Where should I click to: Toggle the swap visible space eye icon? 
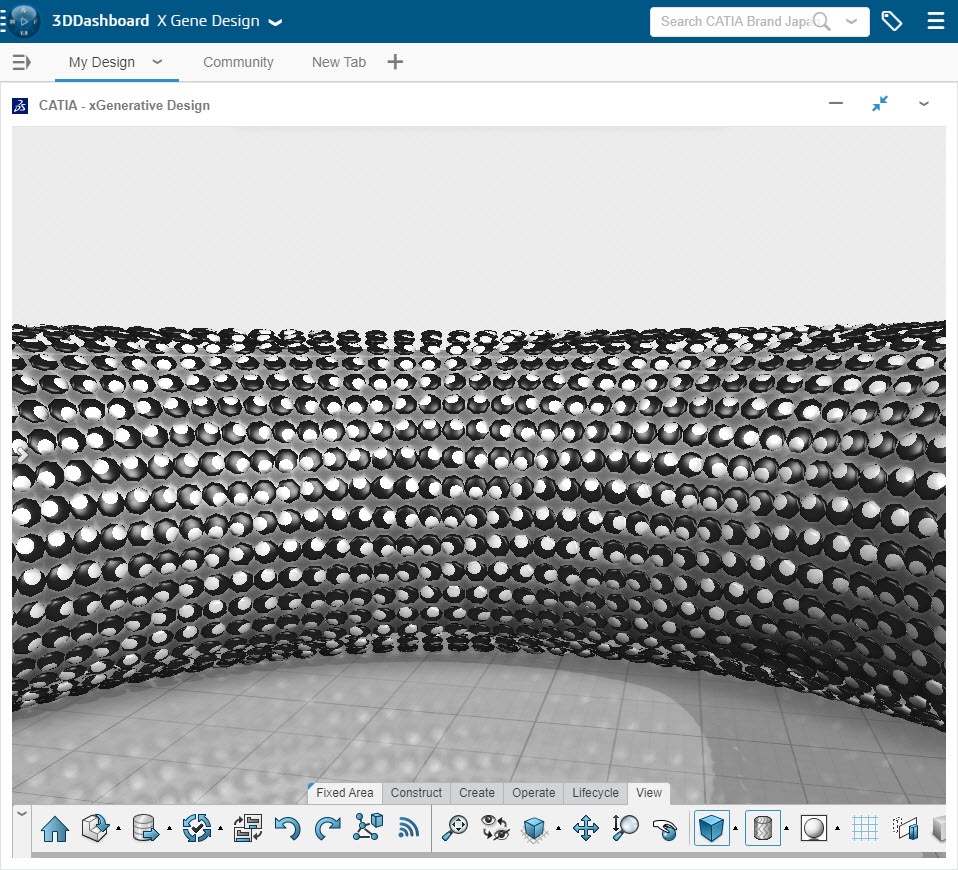pyautogui.click(x=495, y=828)
